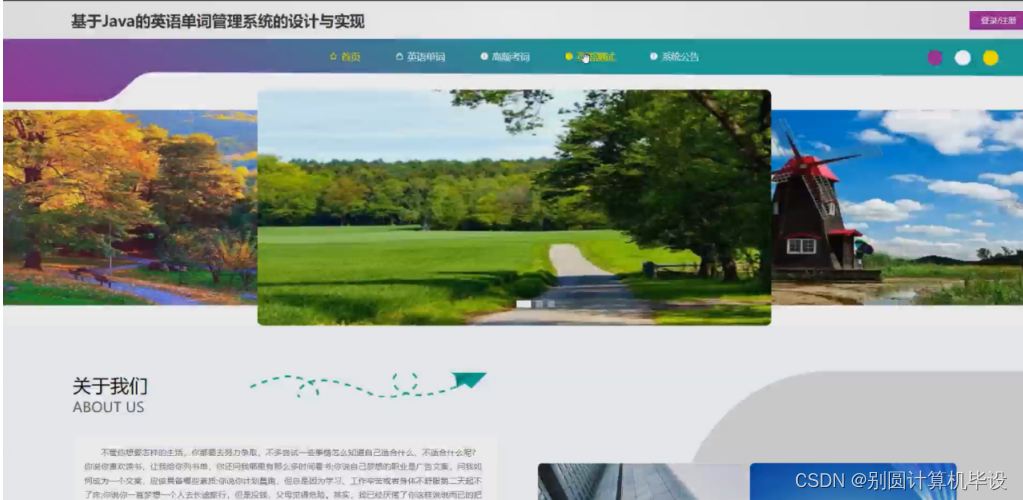Open the 系统公告 menu item

coord(675,57)
